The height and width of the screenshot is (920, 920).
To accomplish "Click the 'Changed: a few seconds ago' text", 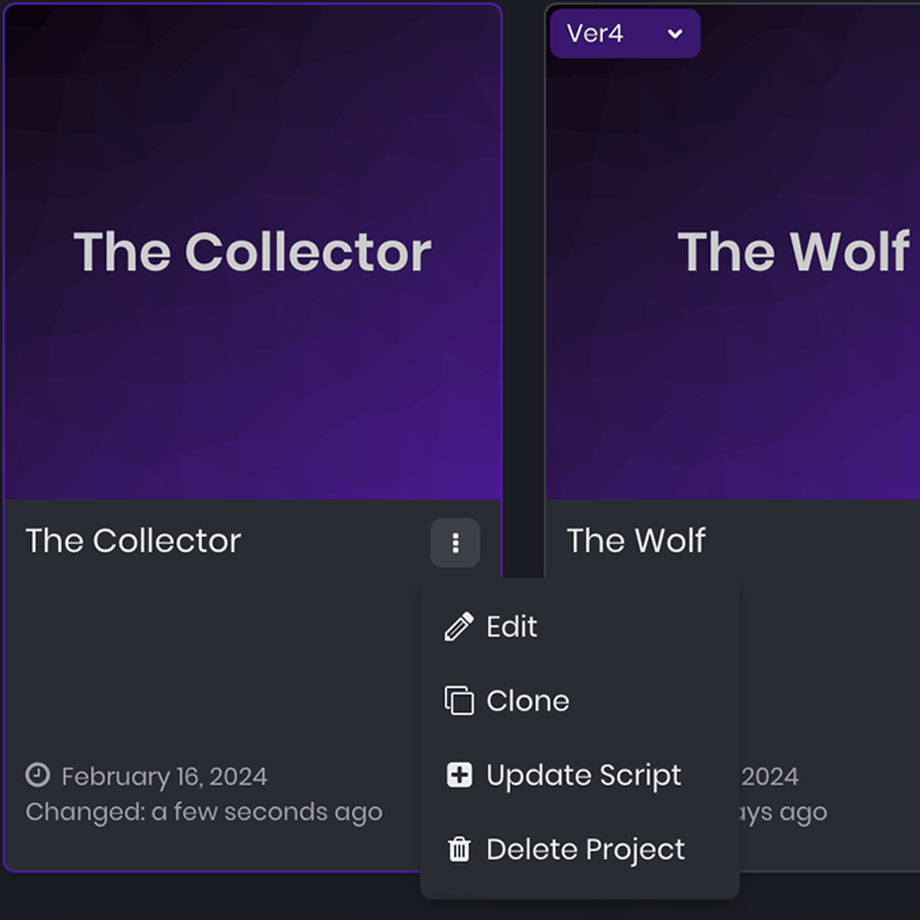I will (204, 813).
